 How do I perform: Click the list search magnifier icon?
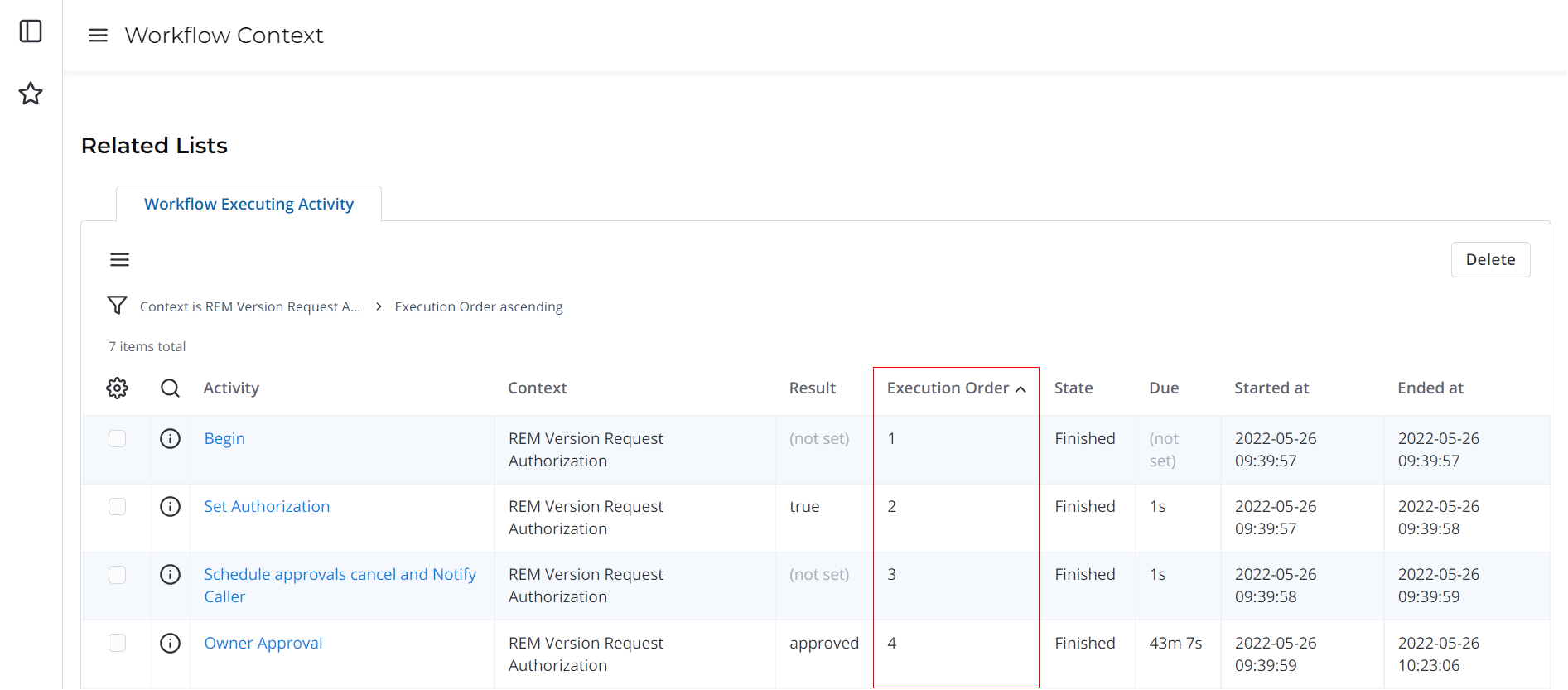pos(170,388)
